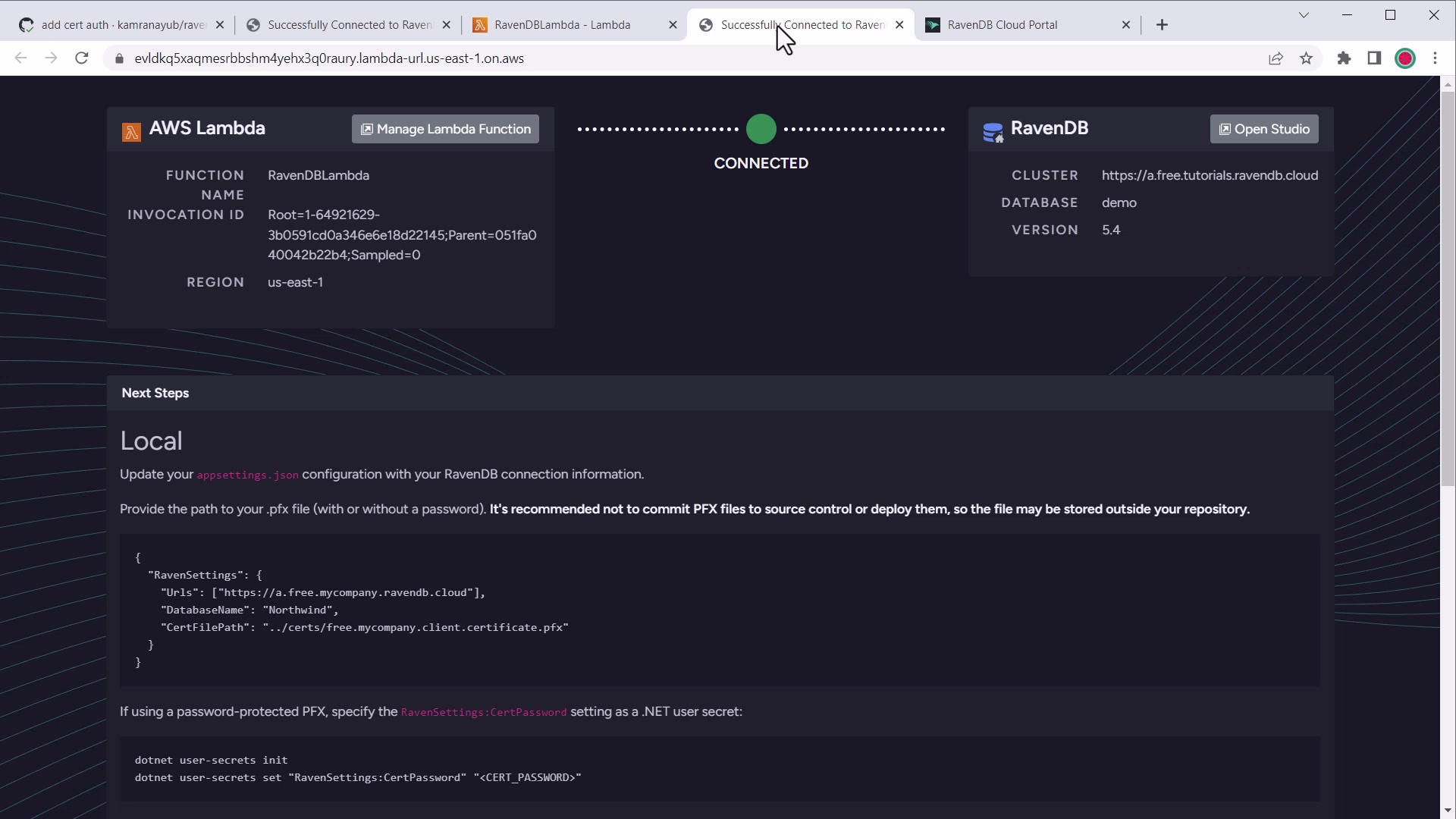Click the database name 'demo'
Viewport: 1456px width, 819px height.
pos(1119,202)
